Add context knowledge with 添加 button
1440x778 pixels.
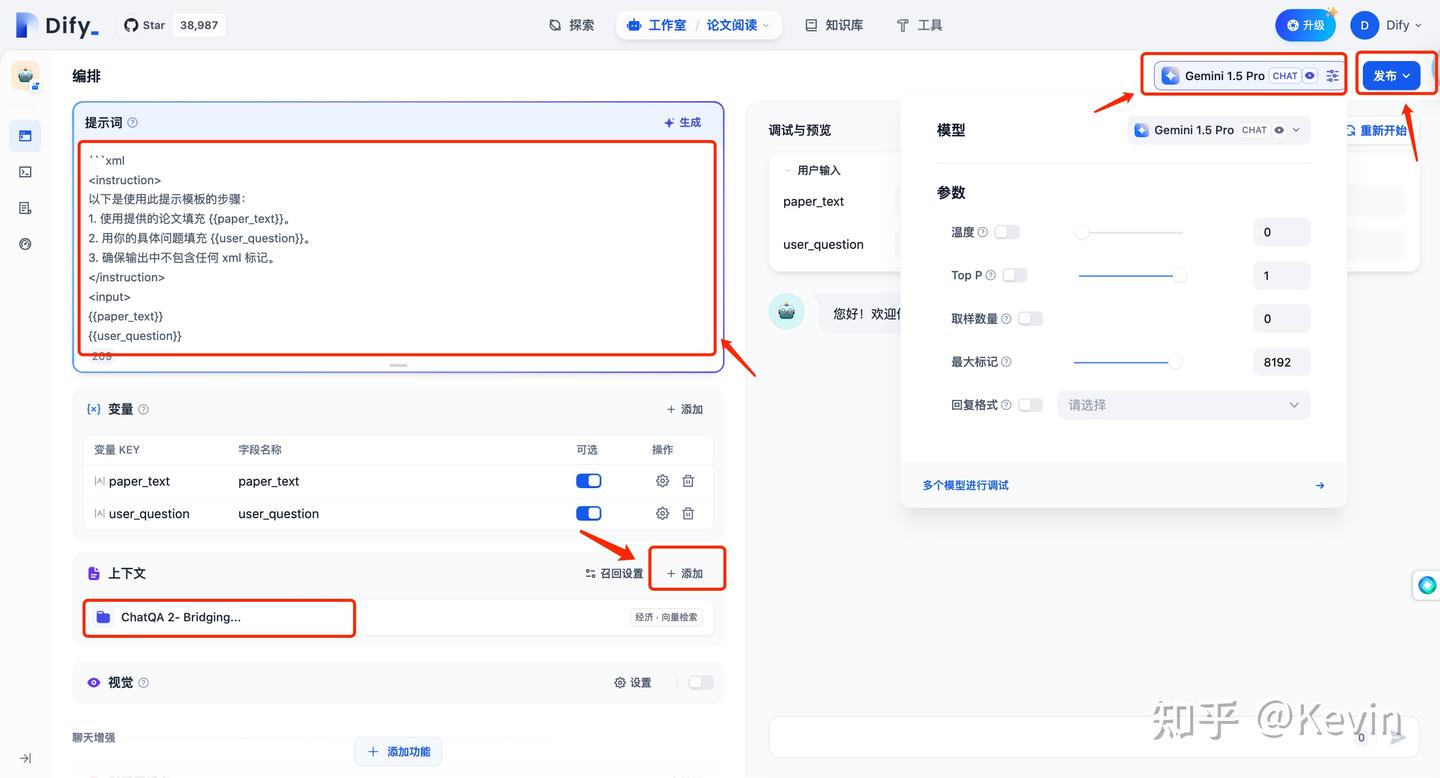click(x=686, y=573)
